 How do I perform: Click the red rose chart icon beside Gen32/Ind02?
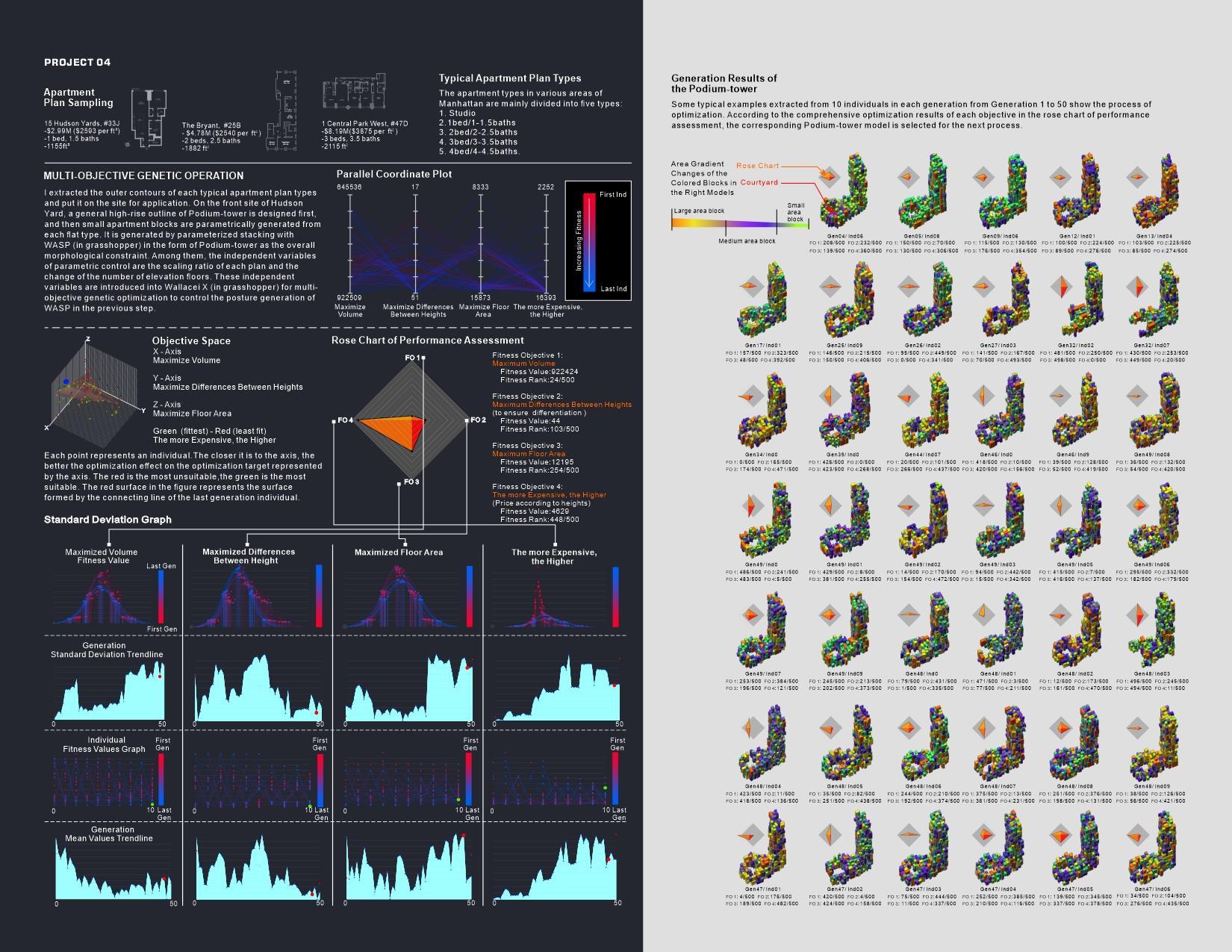pyautogui.click(x=1061, y=287)
